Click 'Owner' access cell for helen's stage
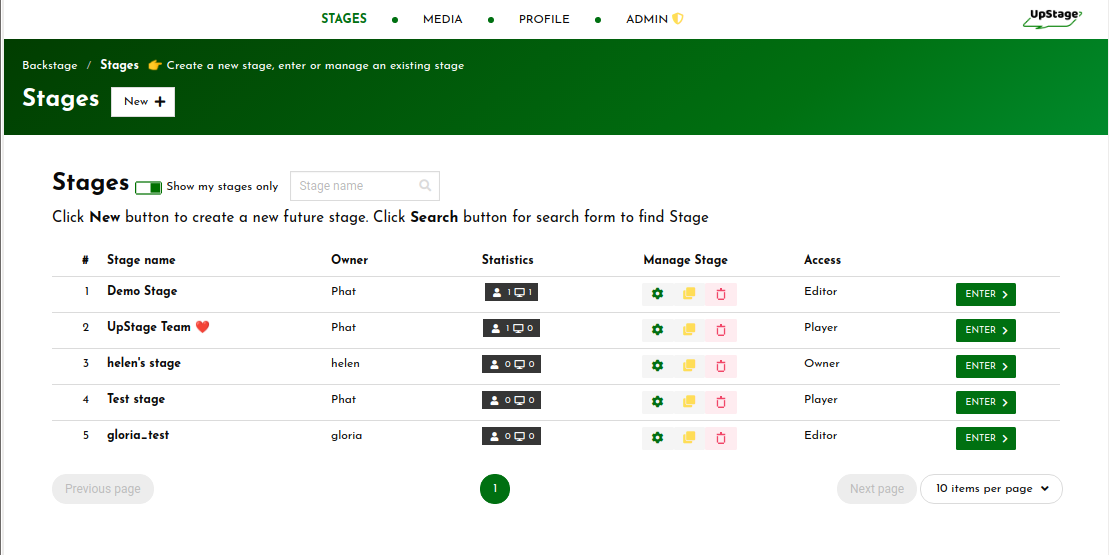 822,363
